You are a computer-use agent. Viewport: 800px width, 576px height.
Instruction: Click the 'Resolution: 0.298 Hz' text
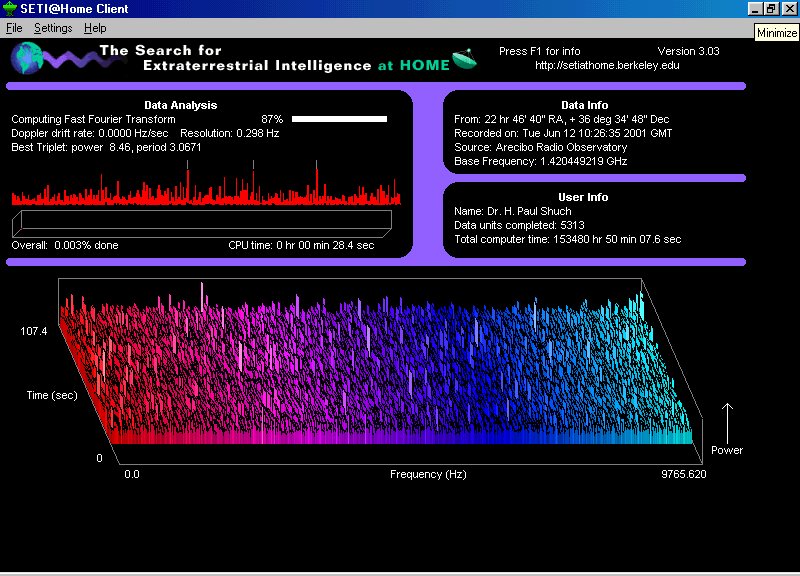click(230, 133)
